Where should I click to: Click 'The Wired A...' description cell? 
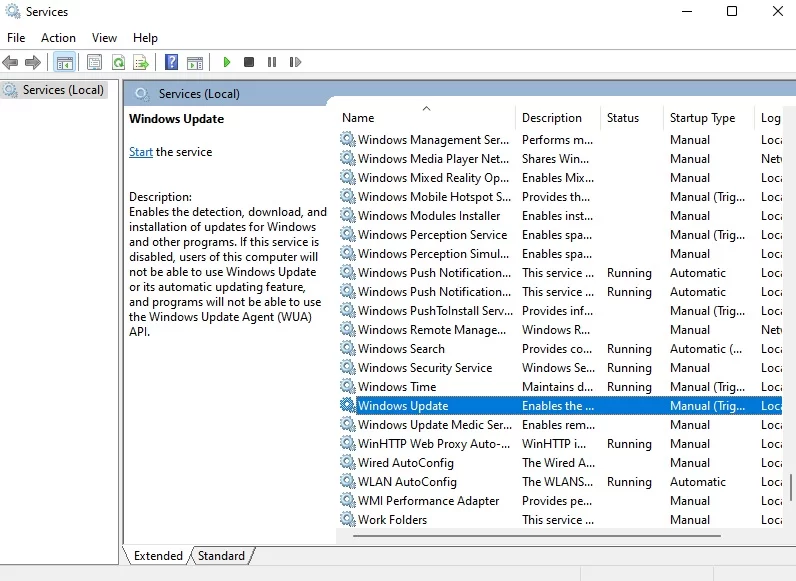pyautogui.click(x=558, y=463)
